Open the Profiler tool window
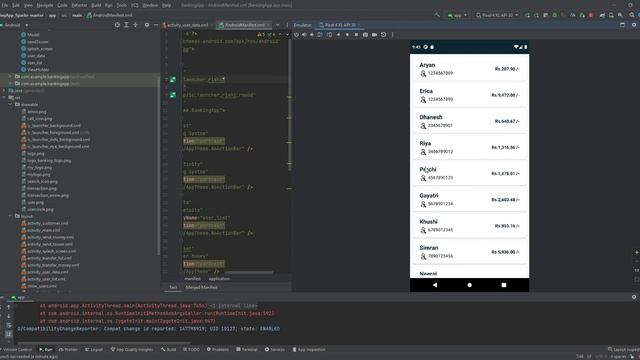Image resolution: width=640 pixels, height=360 pixels. pos(68,349)
